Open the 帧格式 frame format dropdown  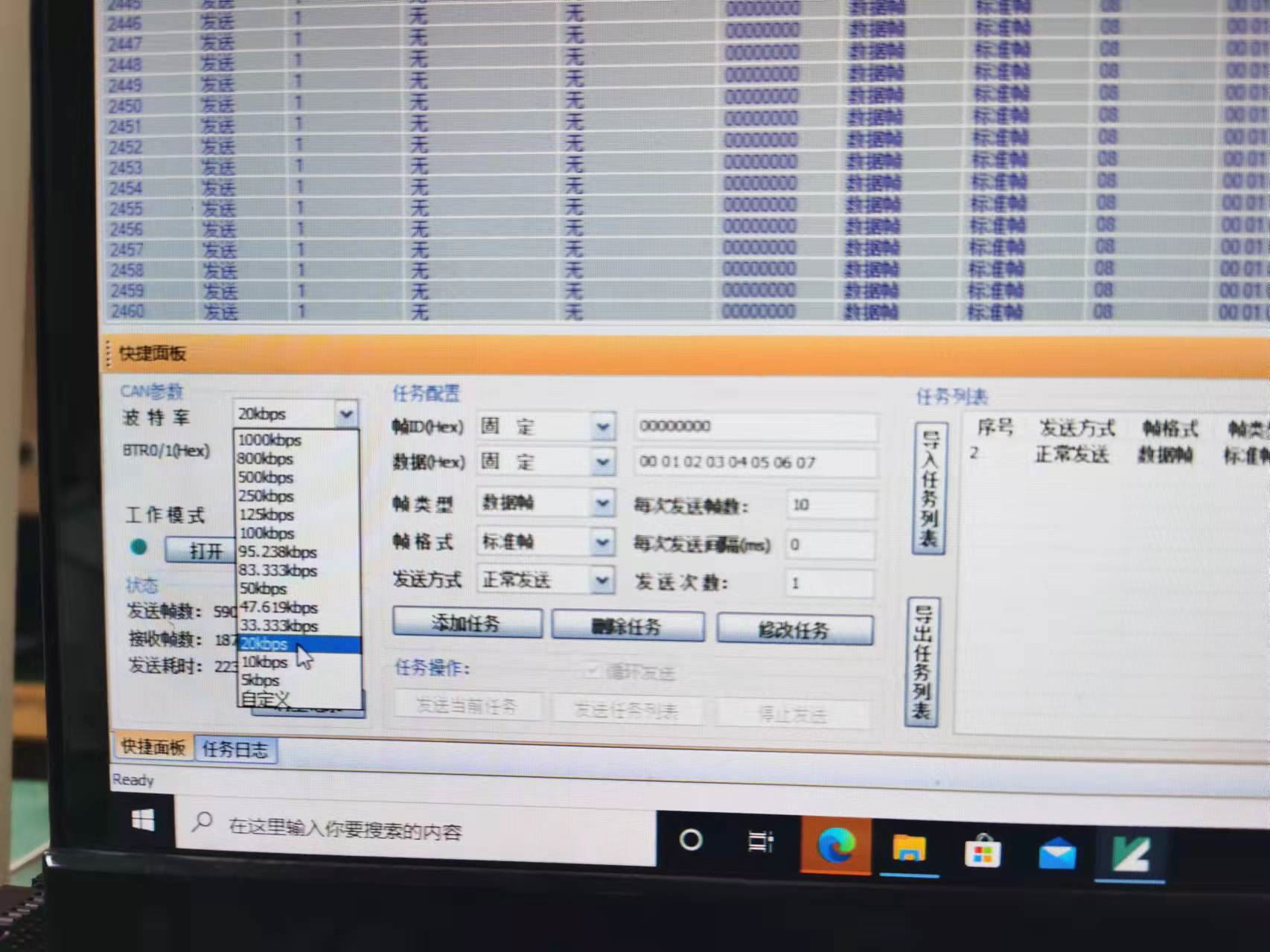[x=602, y=543]
